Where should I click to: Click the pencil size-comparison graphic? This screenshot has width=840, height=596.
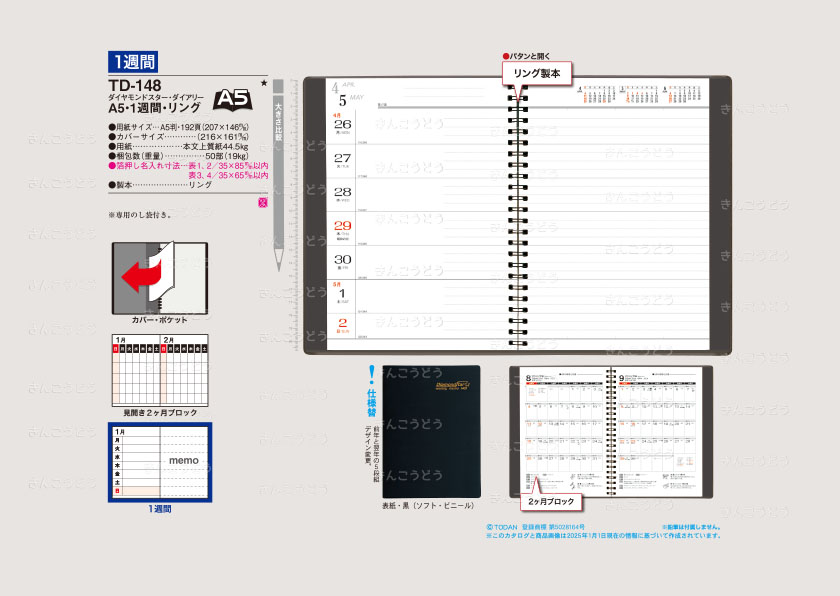coord(278,175)
